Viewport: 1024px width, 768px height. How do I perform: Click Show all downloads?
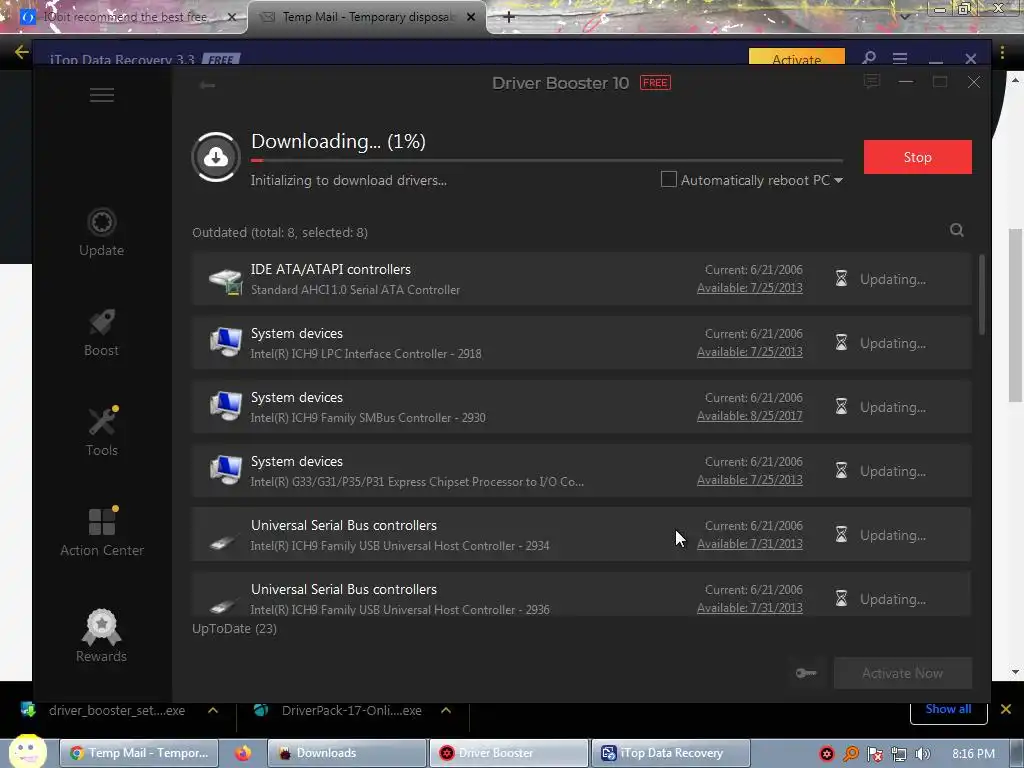point(948,709)
